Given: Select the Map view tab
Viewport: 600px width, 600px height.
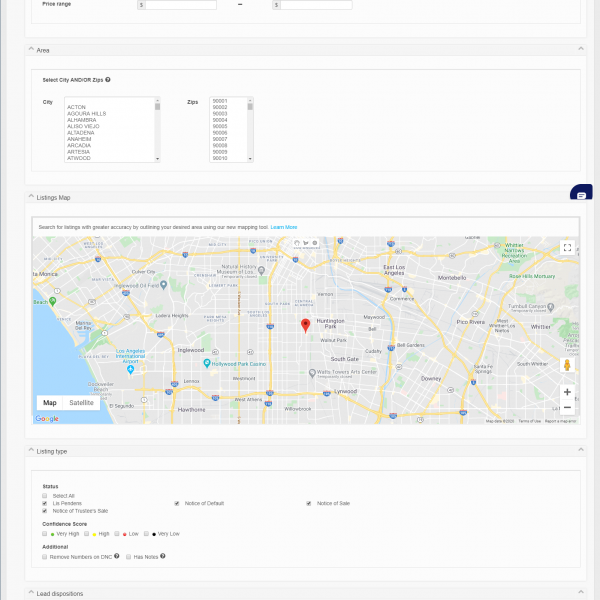Looking at the screenshot, I should point(50,403).
